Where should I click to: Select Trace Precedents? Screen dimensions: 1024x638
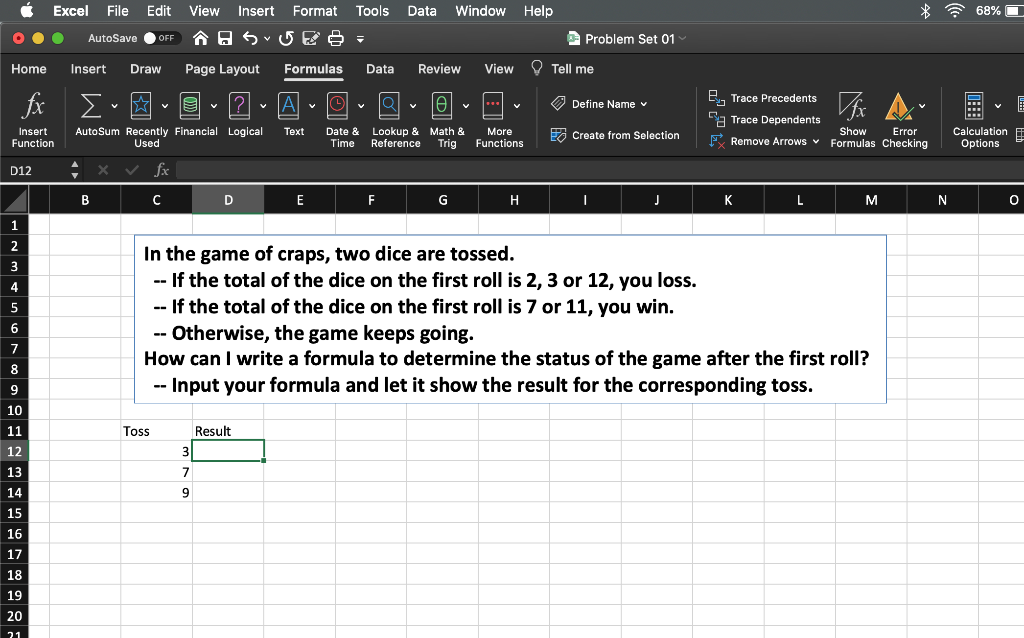coord(765,98)
